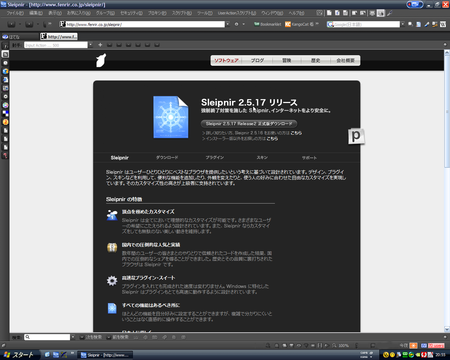450x360 pixels.
Task: Open the お気に入り menu
Action: pos(79,13)
